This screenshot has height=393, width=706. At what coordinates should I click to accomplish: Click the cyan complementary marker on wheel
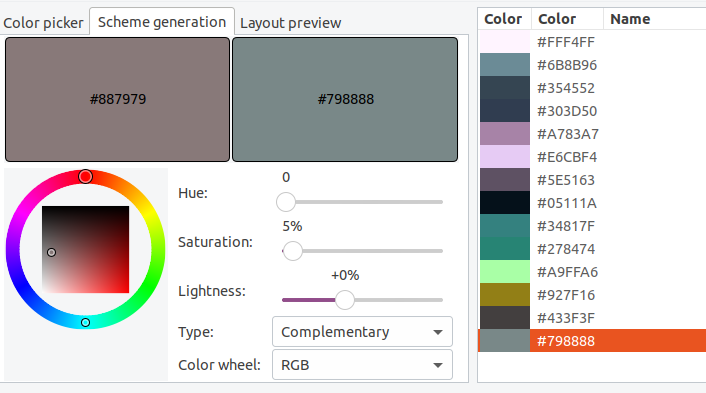85,322
